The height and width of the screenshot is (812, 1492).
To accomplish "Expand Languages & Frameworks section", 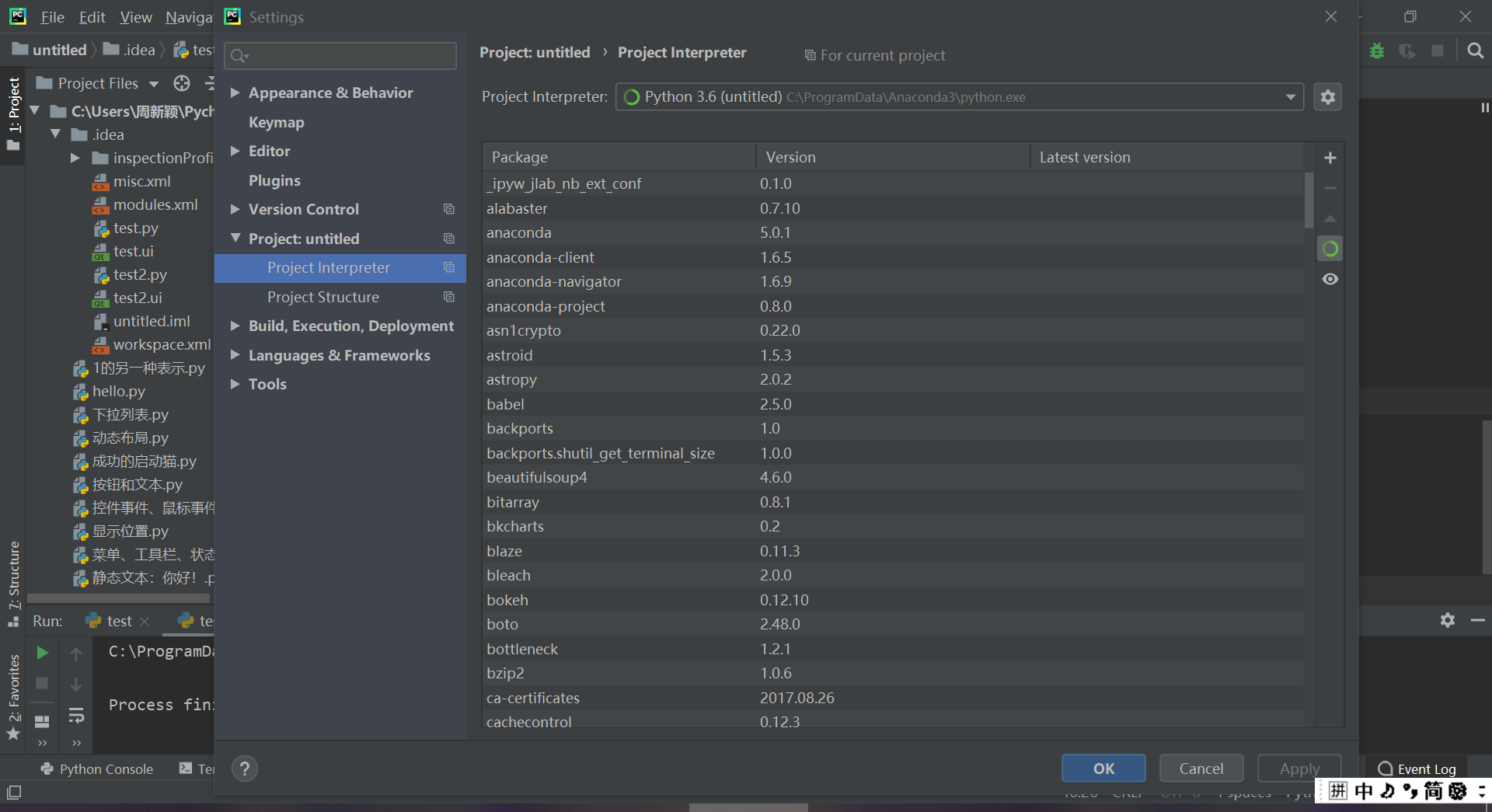I will [x=235, y=355].
